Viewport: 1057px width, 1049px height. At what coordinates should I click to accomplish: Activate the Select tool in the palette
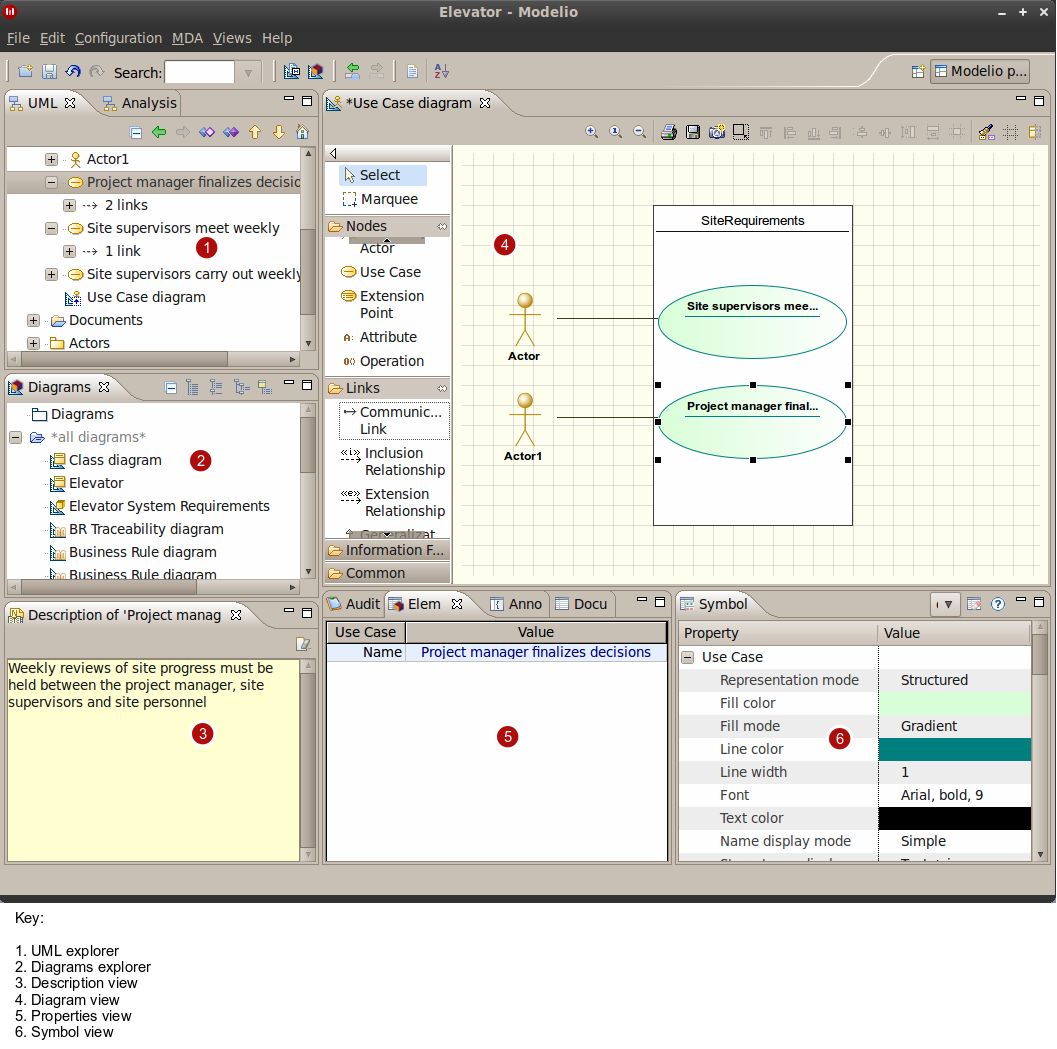[382, 175]
